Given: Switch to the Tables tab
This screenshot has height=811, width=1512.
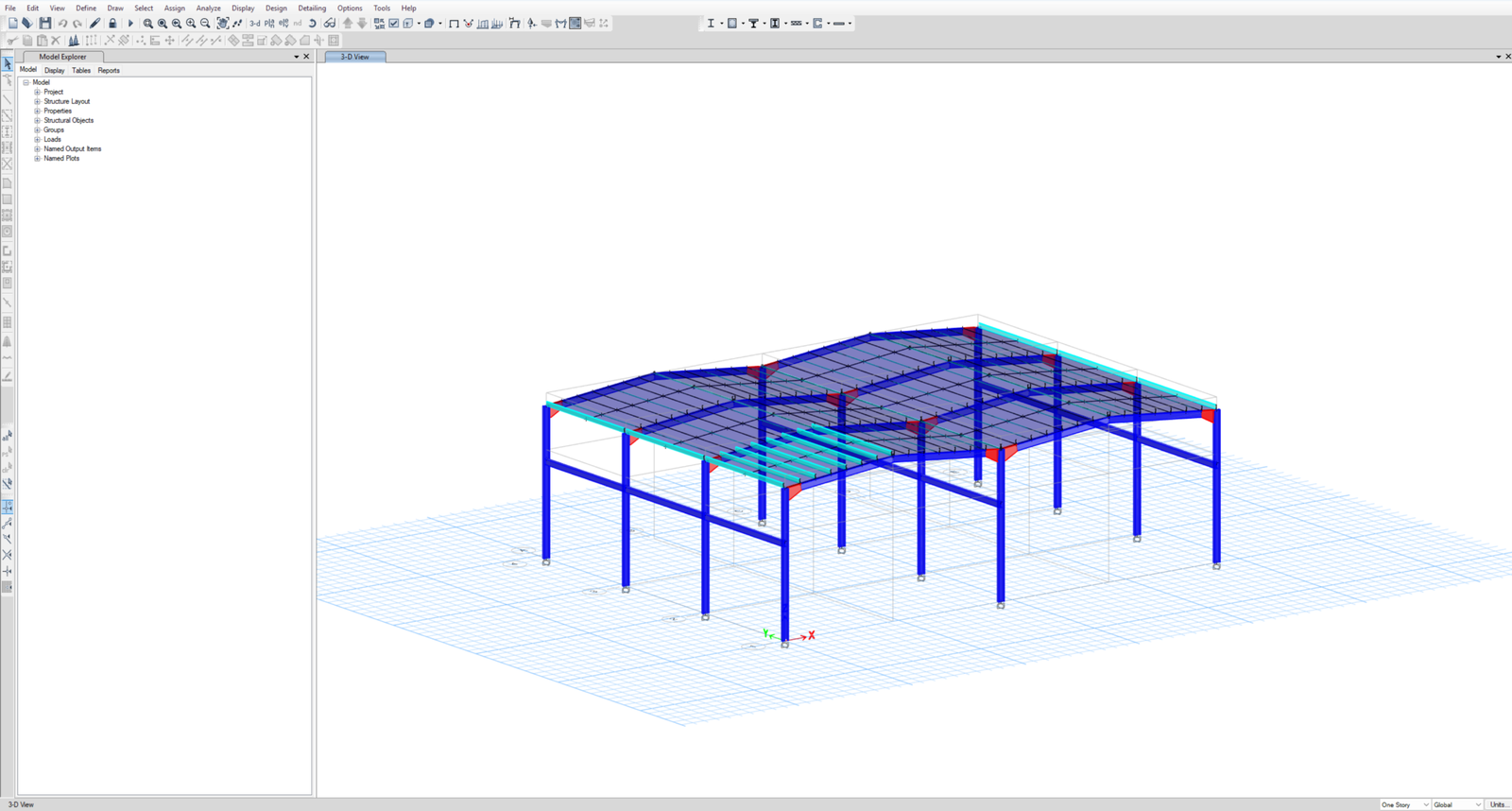Looking at the screenshot, I should pos(81,70).
